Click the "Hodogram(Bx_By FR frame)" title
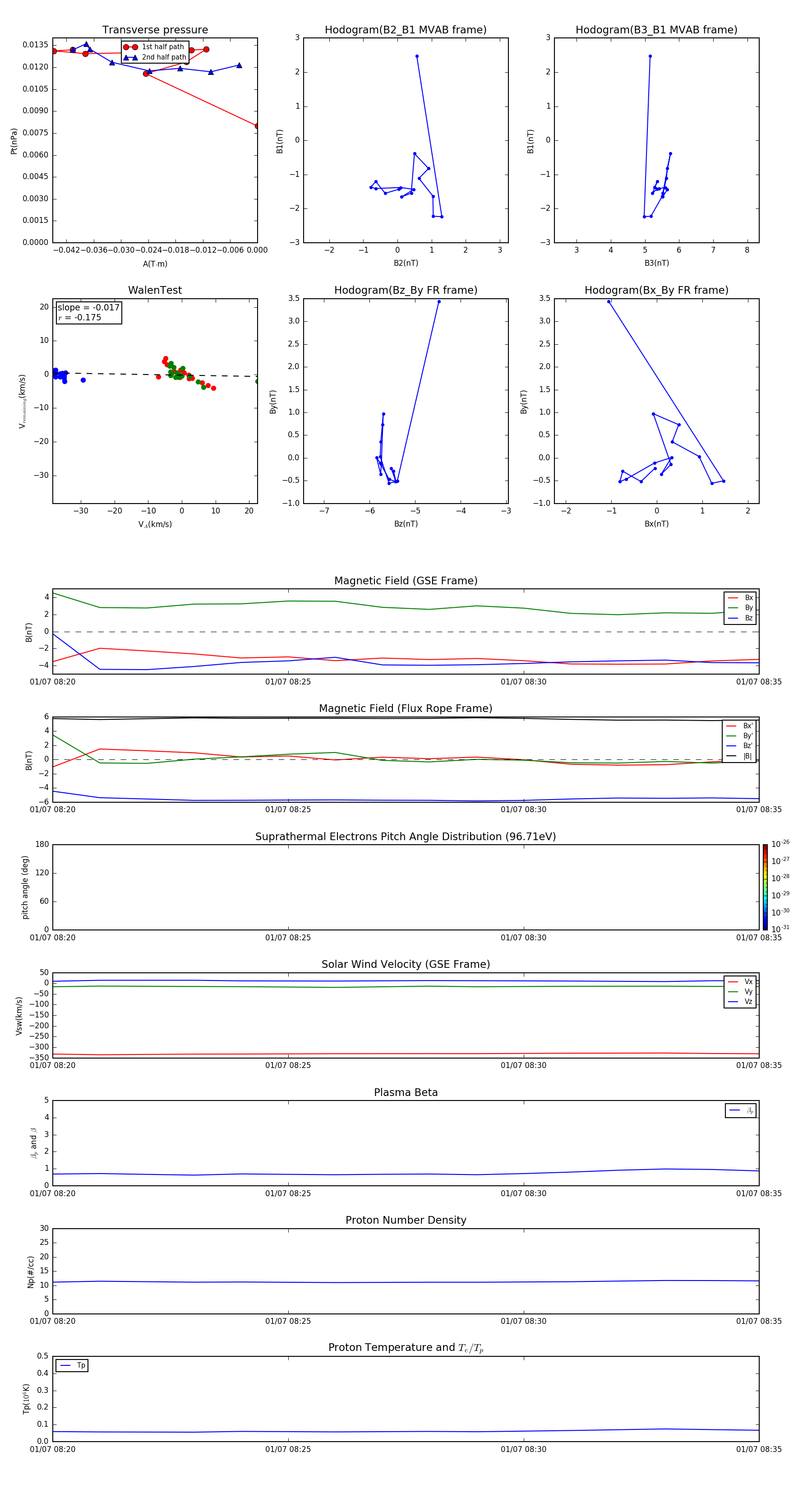The width and height of the screenshot is (812, 1489). coord(656,290)
